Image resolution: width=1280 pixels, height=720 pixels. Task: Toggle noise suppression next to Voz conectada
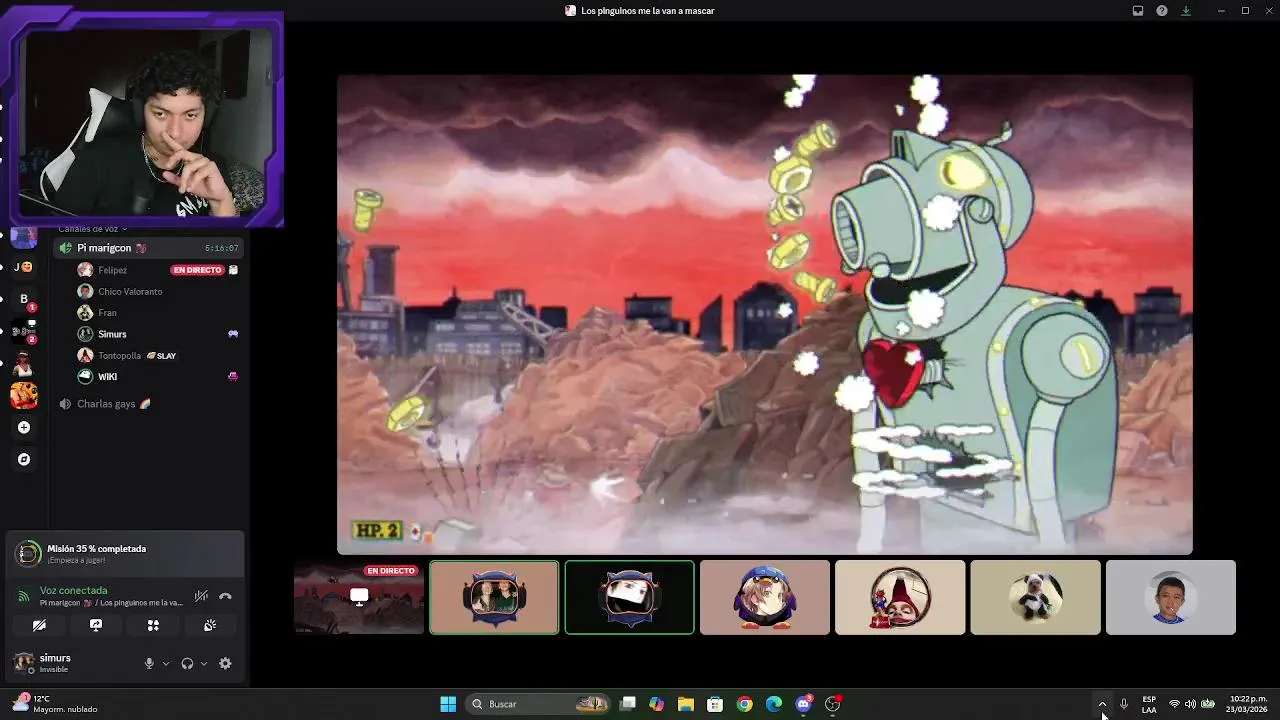coord(201,596)
